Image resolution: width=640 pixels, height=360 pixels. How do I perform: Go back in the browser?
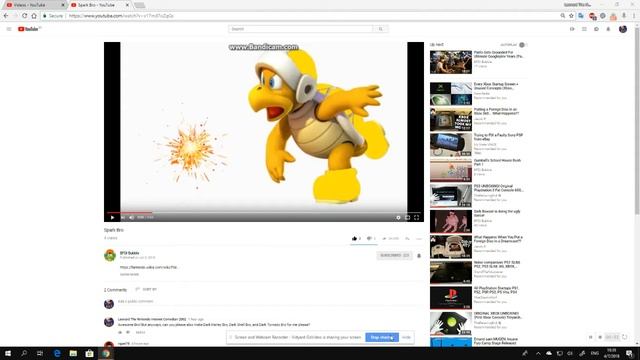click(6, 16)
